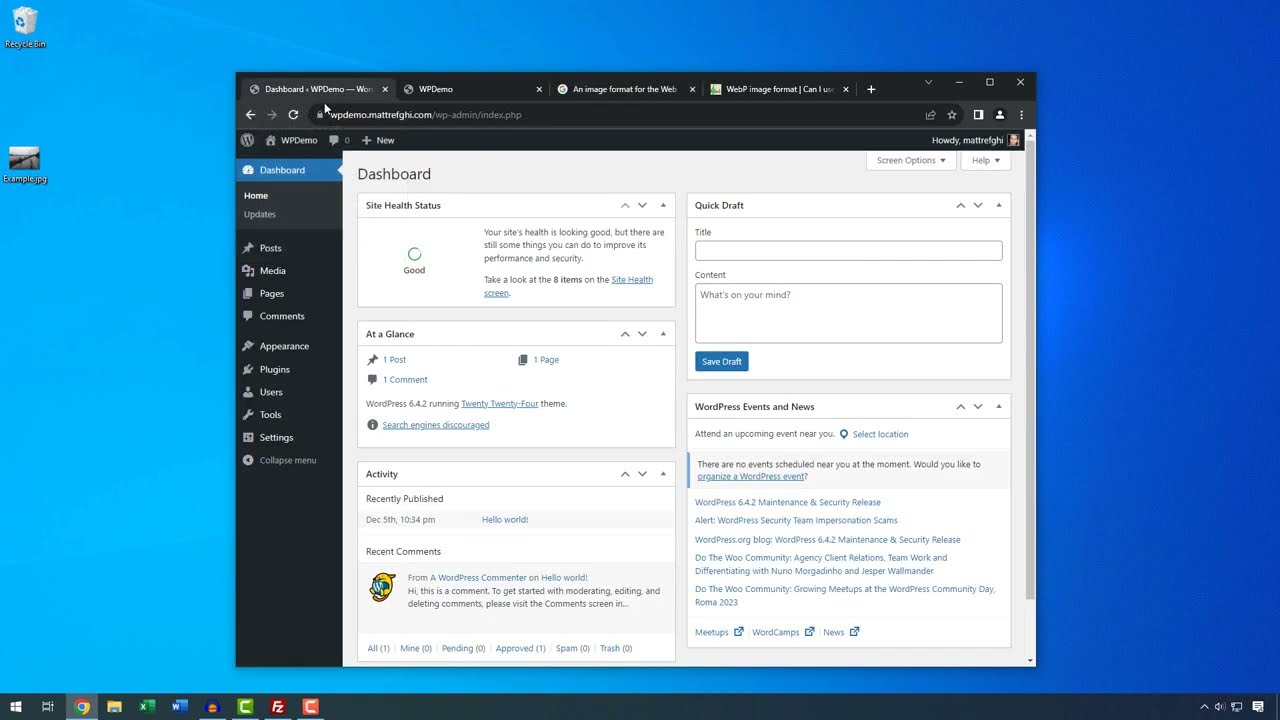The height and width of the screenshot is (720, 1280).
Task: Open Screen Options dropdown
Action: click(910, 160)
